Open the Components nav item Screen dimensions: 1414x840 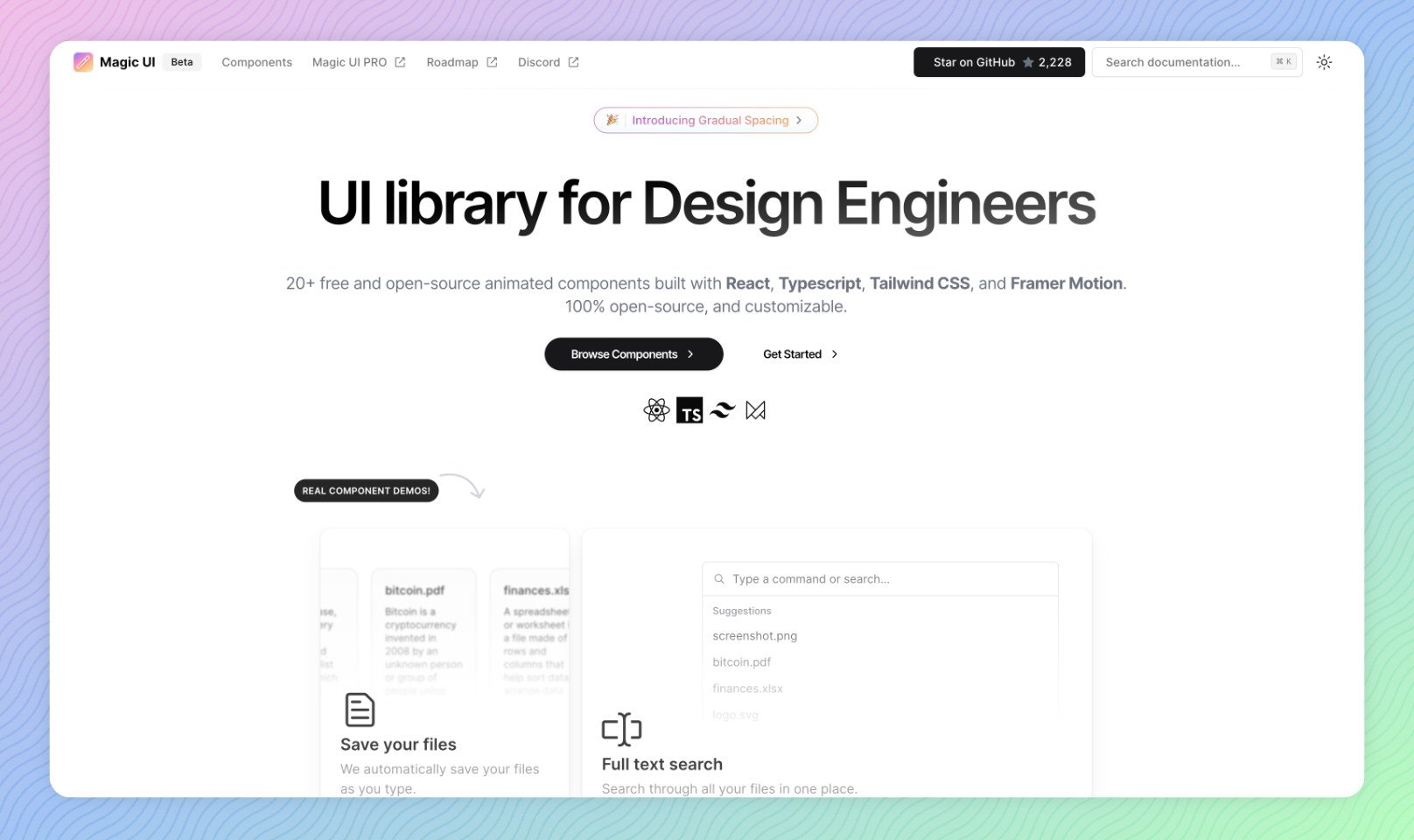pyautogui.click(x=256, y=62)
